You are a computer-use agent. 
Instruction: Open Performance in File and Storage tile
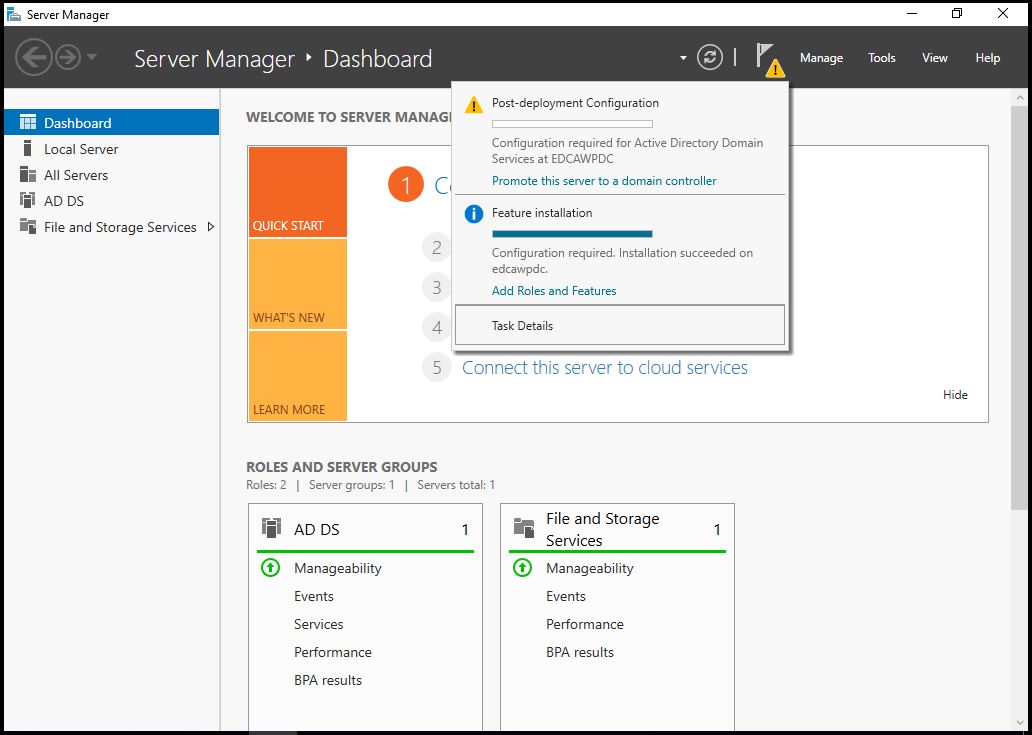tap(585, 624)
